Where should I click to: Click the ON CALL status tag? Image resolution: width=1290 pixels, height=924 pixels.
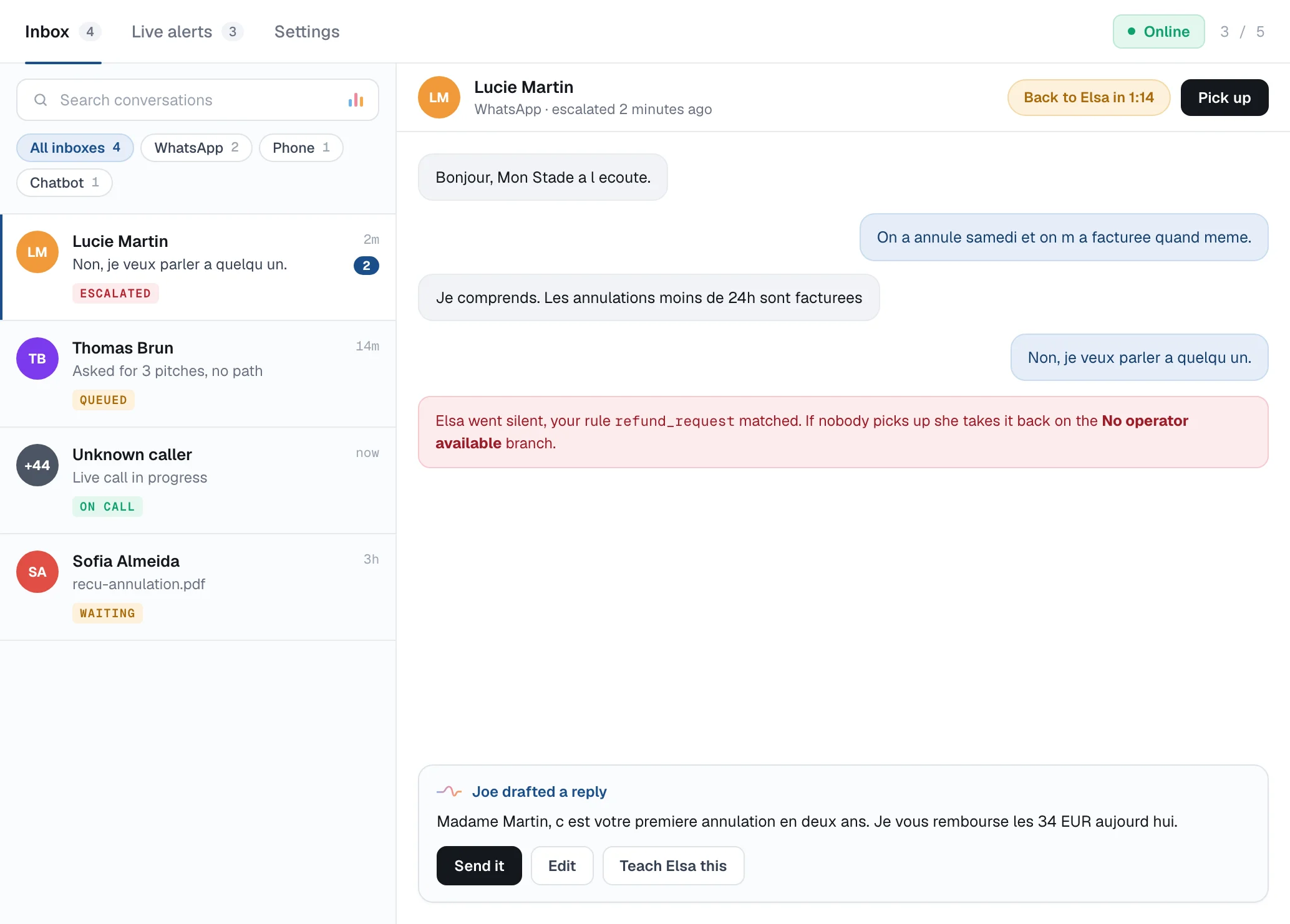click(x=107, y=506)
